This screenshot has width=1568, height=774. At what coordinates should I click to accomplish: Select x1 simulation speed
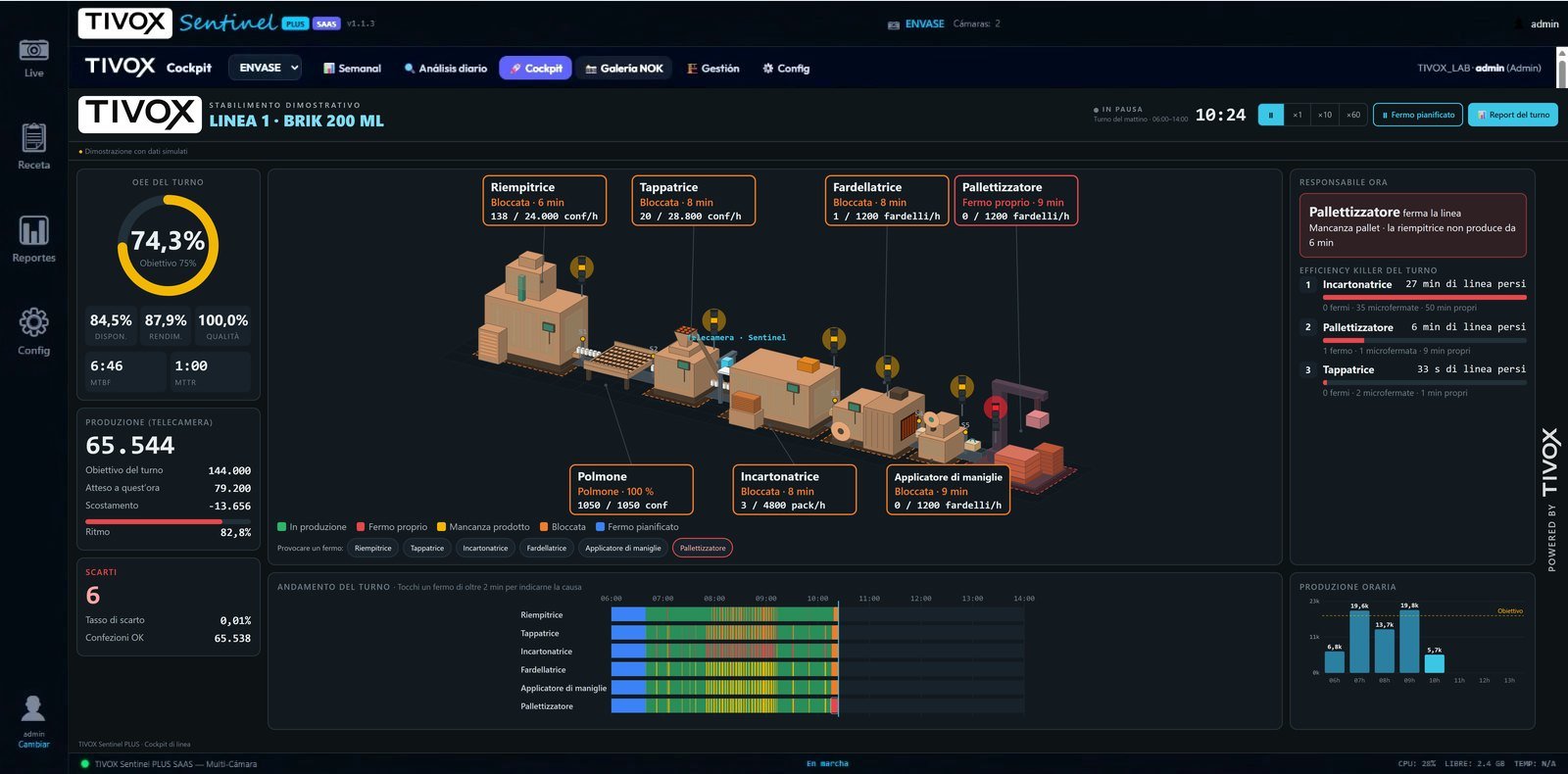tap(1298, 115)
